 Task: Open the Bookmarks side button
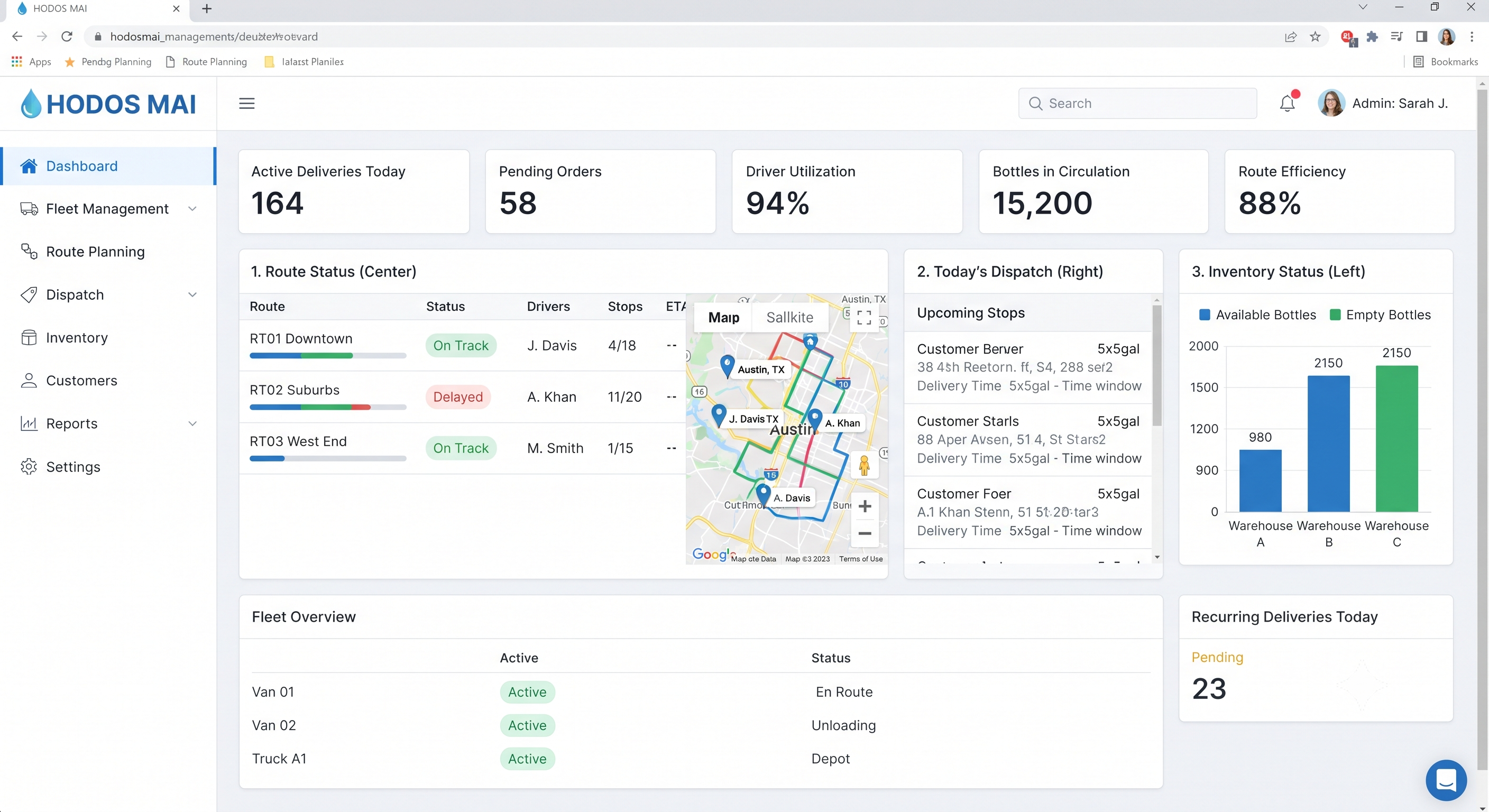point(1446,62)
